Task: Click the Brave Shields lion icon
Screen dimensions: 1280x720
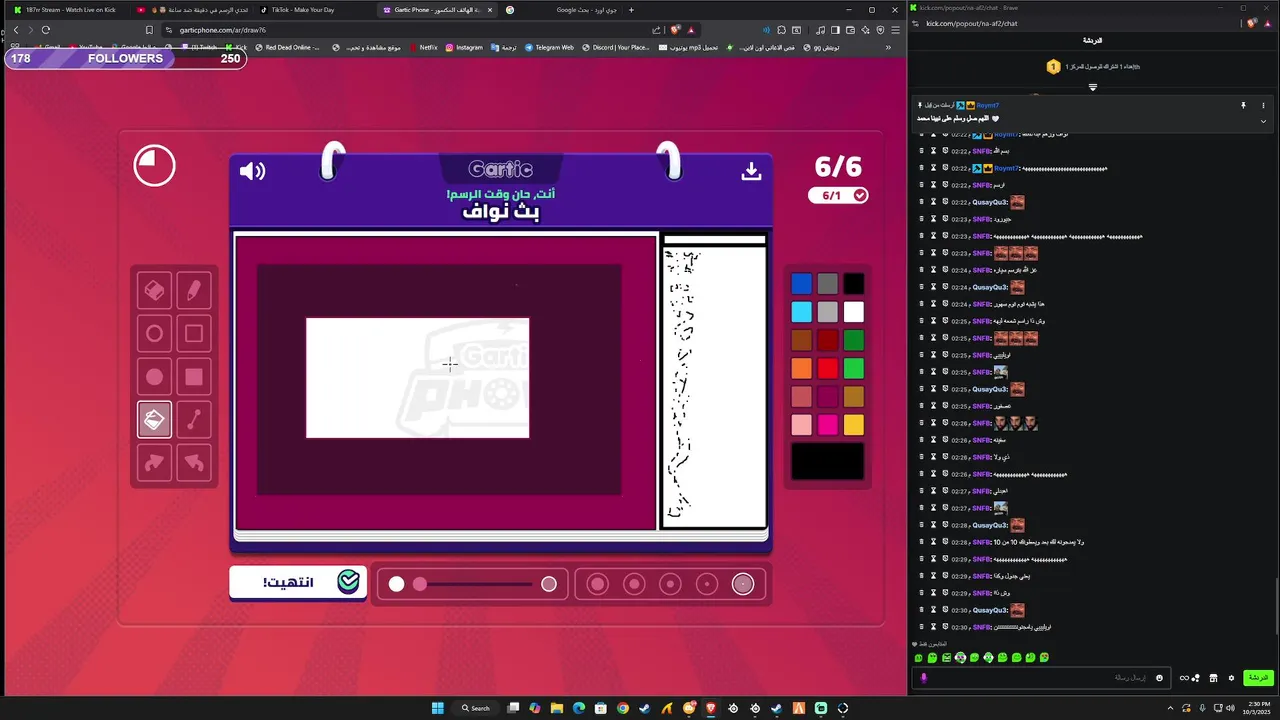Action: (x=676, y=30)
